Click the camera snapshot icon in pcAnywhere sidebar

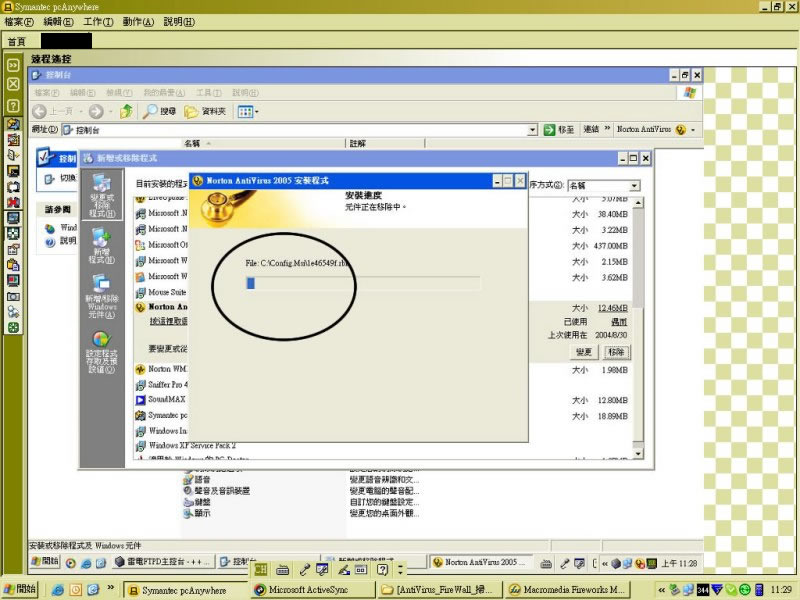point(13,296)
